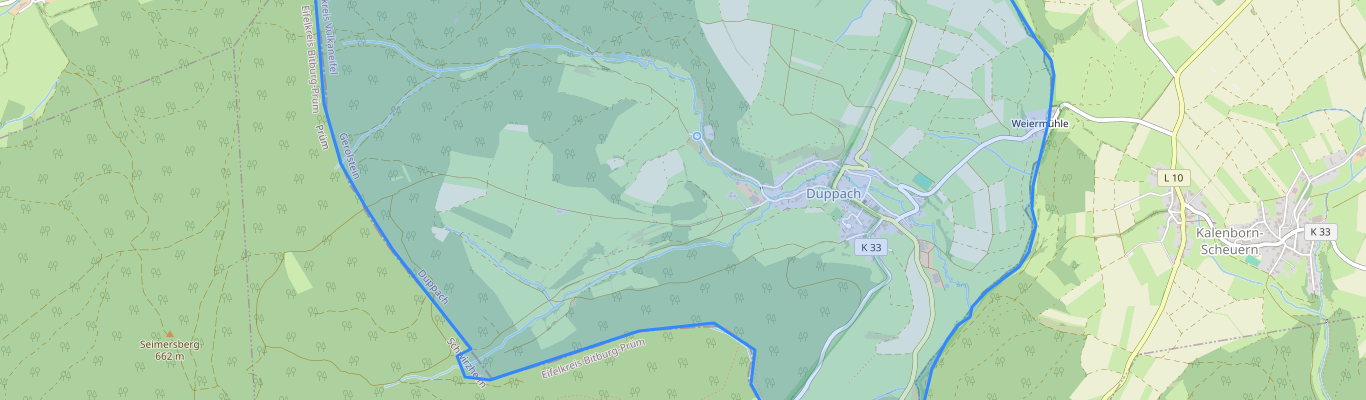Click the turquoise sports field in Duppach
This screenshot has width=1366, height=400.
click(919, 179)
